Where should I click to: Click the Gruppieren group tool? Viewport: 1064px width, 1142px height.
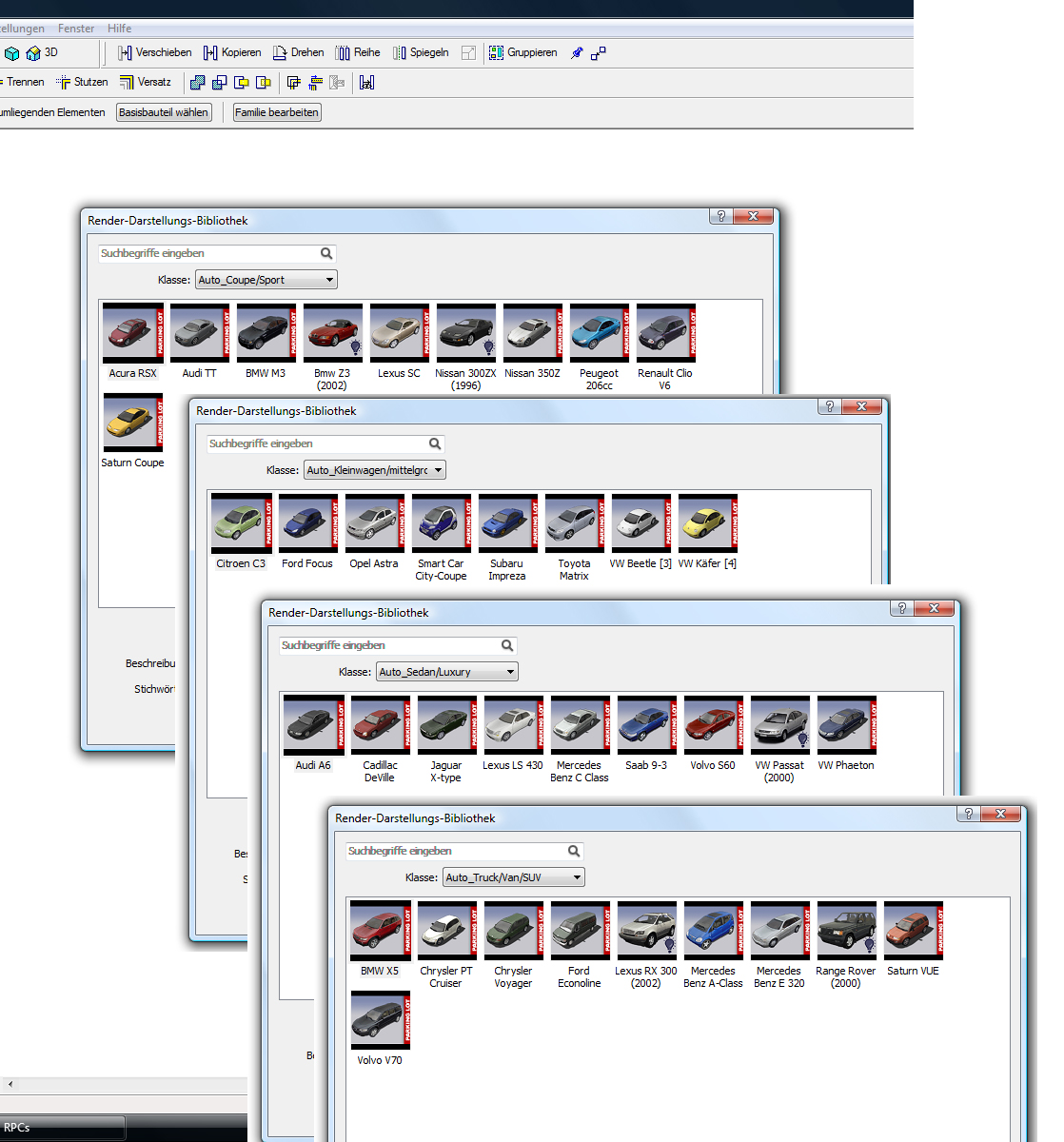pyautogui.click(x=523, y=53)
